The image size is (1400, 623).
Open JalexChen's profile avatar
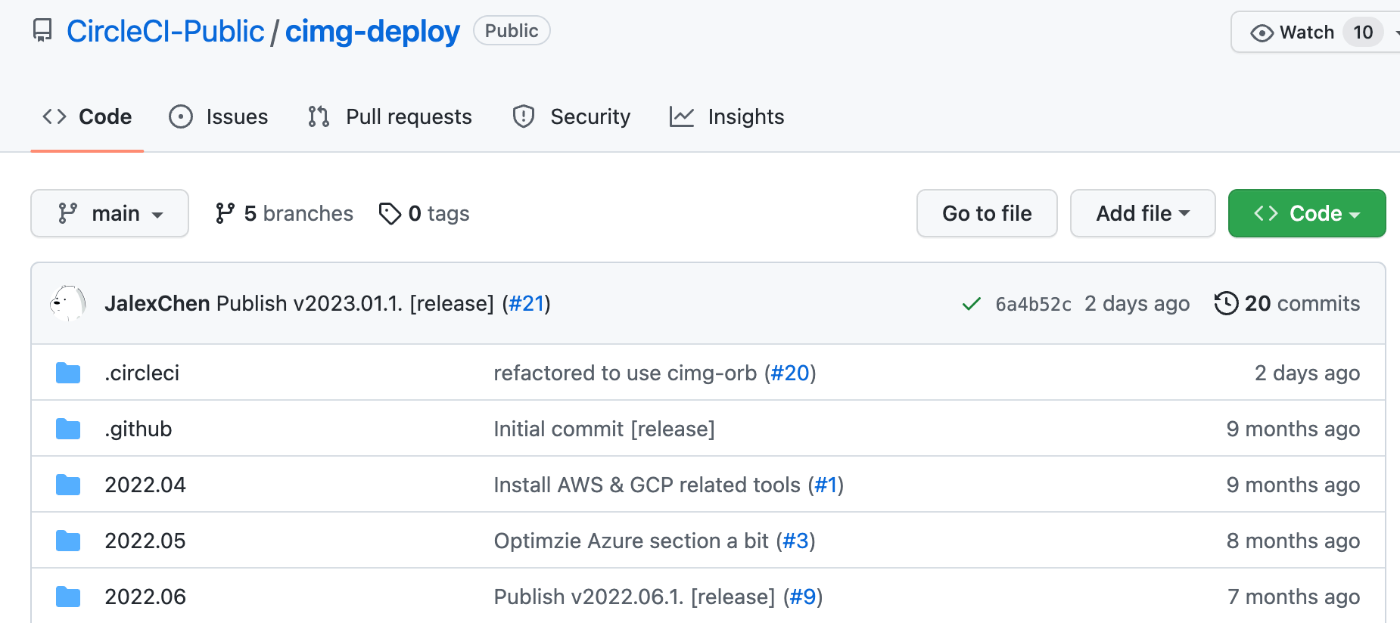tap(68, 303)
